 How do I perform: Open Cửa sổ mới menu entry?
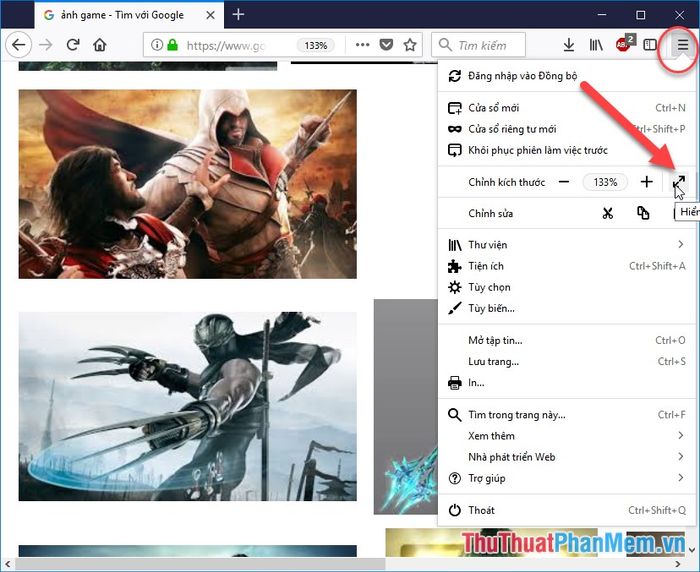567,108
